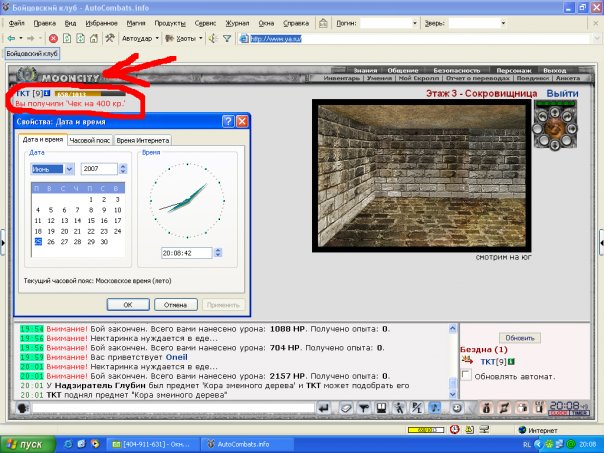604x453 pixels.
Task: Open the Магия menu
Action: [136, 23]
